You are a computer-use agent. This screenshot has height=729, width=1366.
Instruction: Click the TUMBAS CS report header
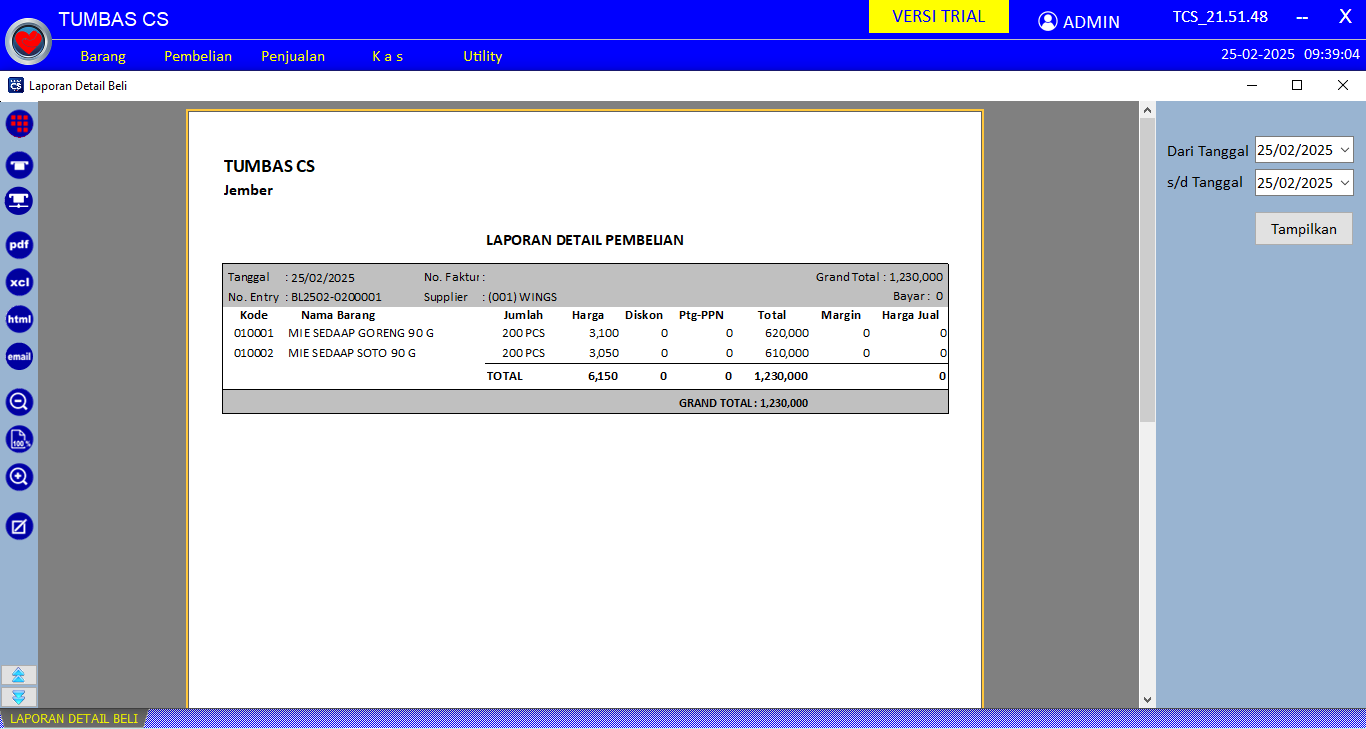coord(269,166)
